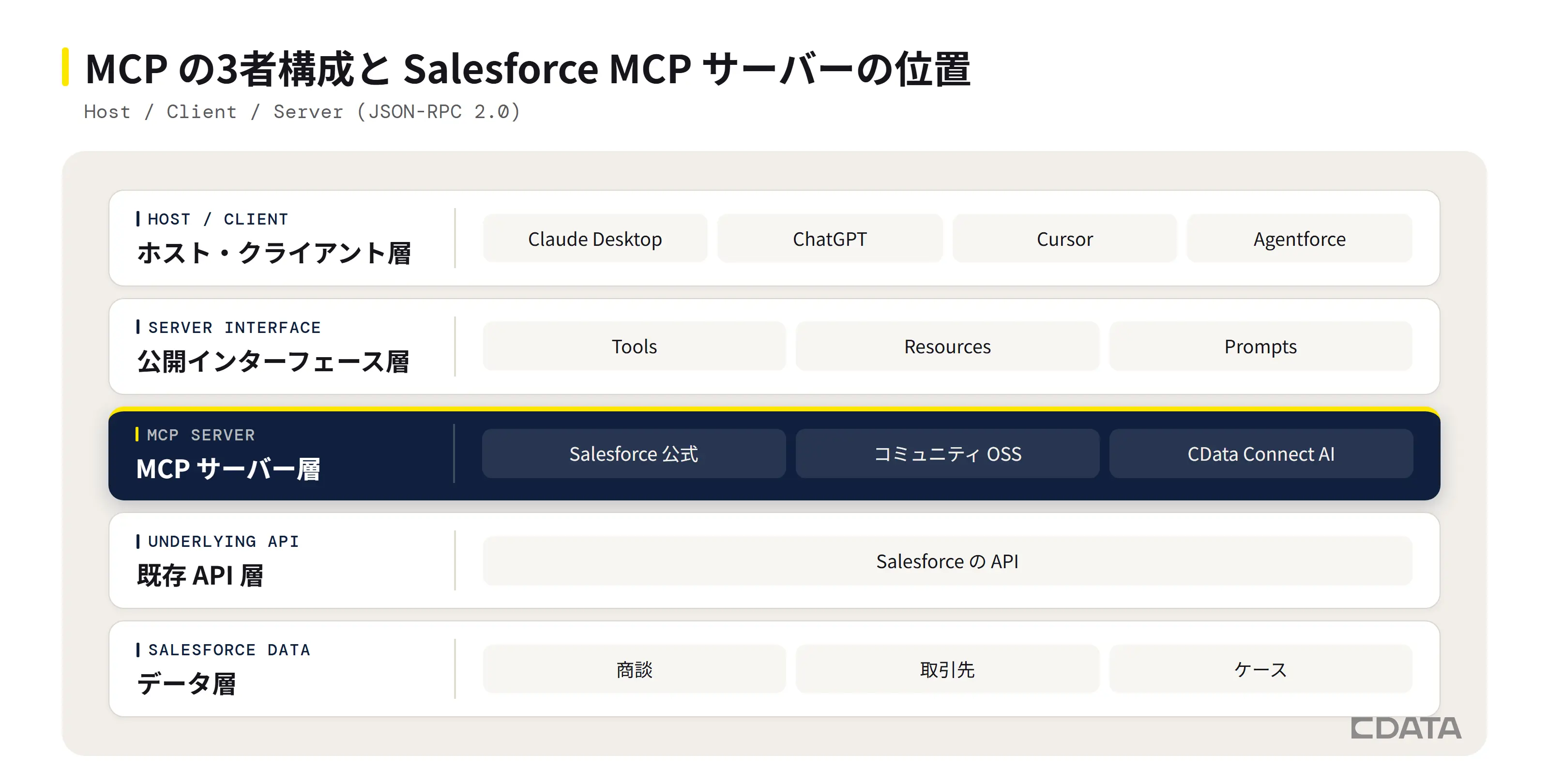Select the Resources box
Viewport: 1549px width, 784px height.
click(x=947, y=347)
